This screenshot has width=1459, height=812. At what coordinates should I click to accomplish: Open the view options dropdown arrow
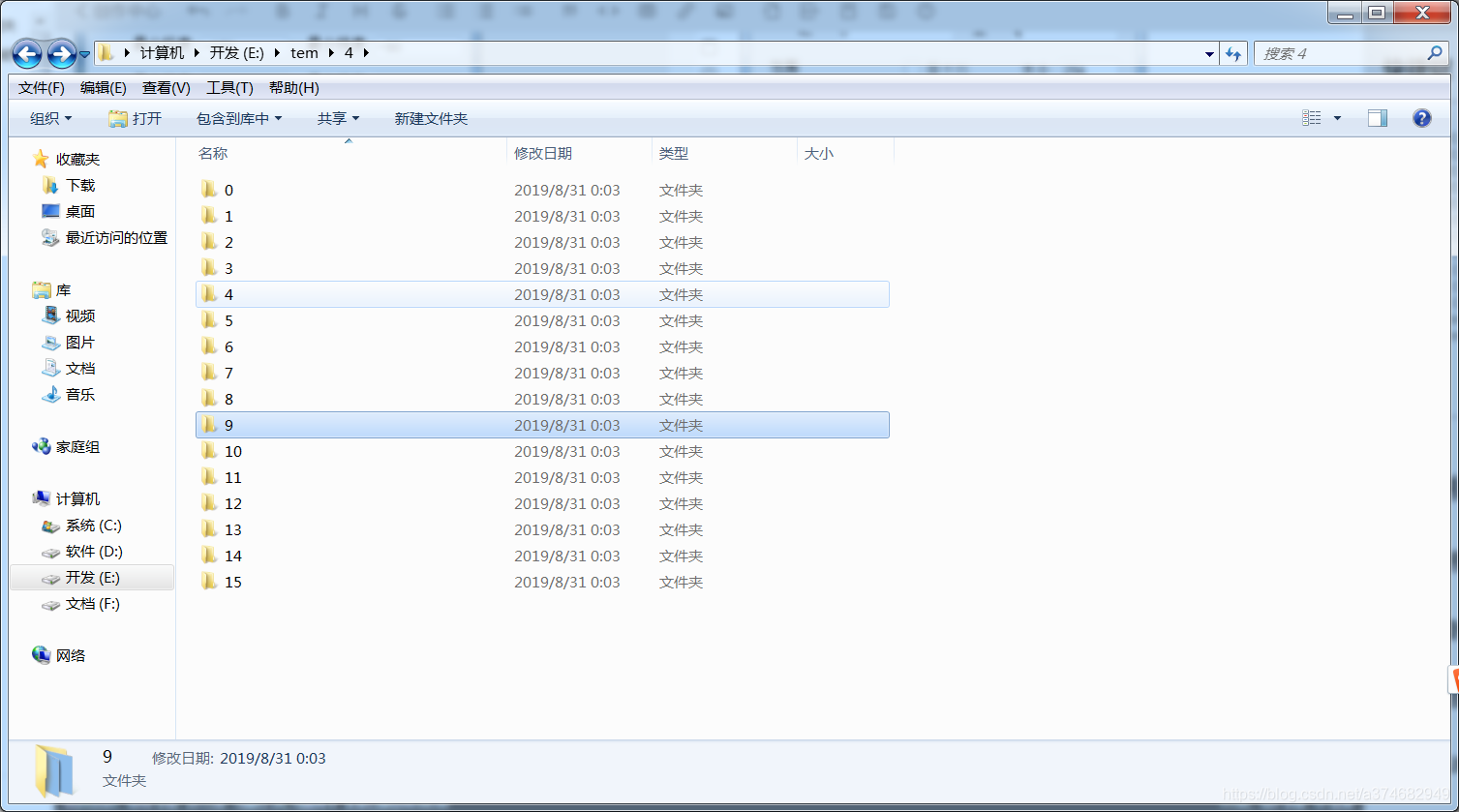[1337, 118]
